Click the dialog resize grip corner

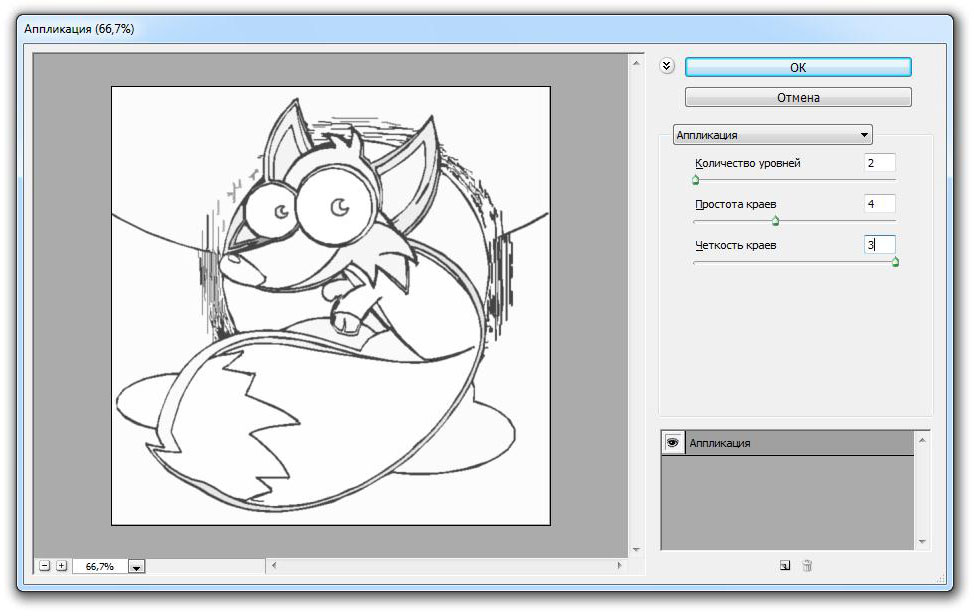point(942,578)
